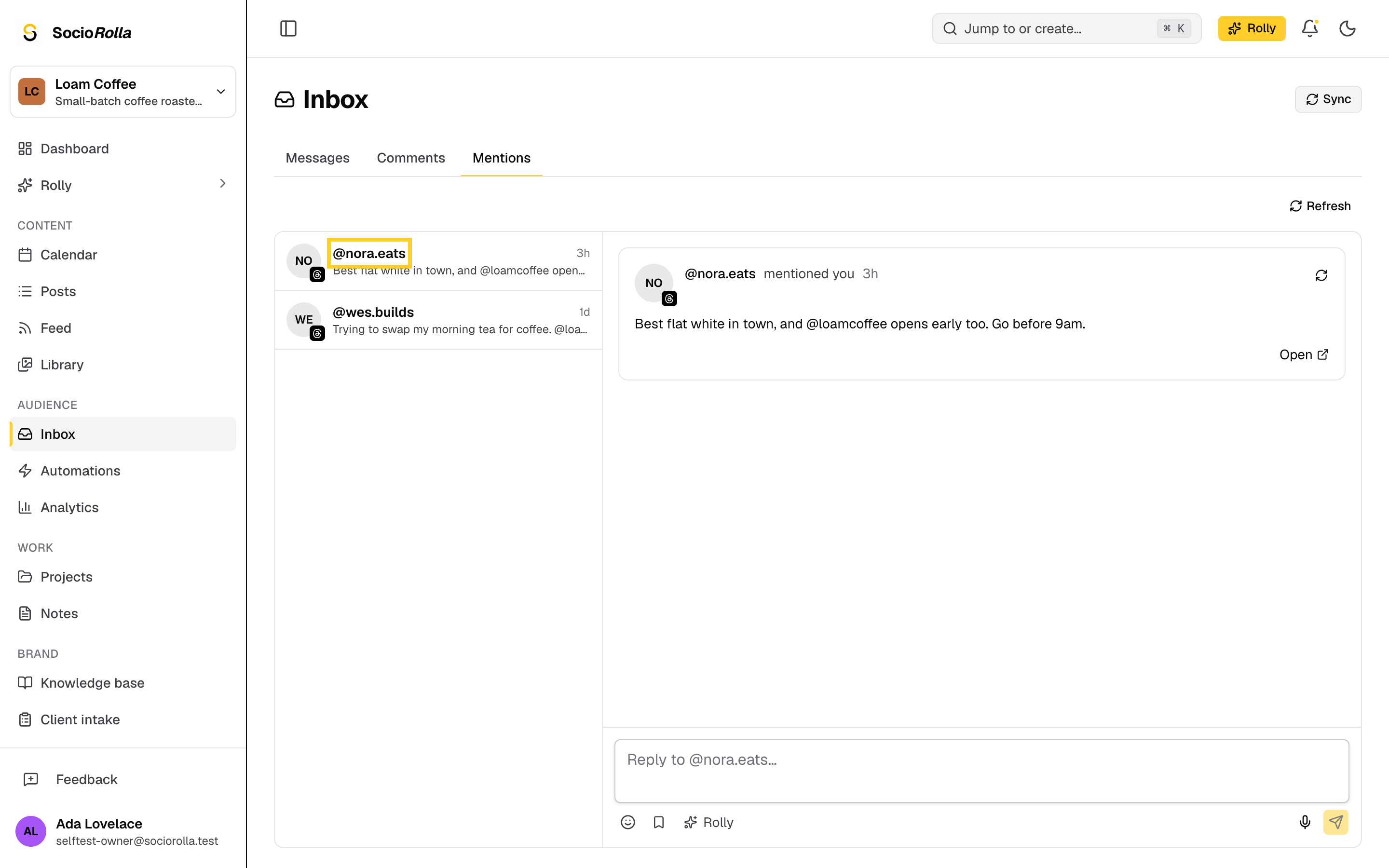Click the refresh icon on the mention card
The height and width of the screenshot is (868, 1389).
click(1321, 275)
